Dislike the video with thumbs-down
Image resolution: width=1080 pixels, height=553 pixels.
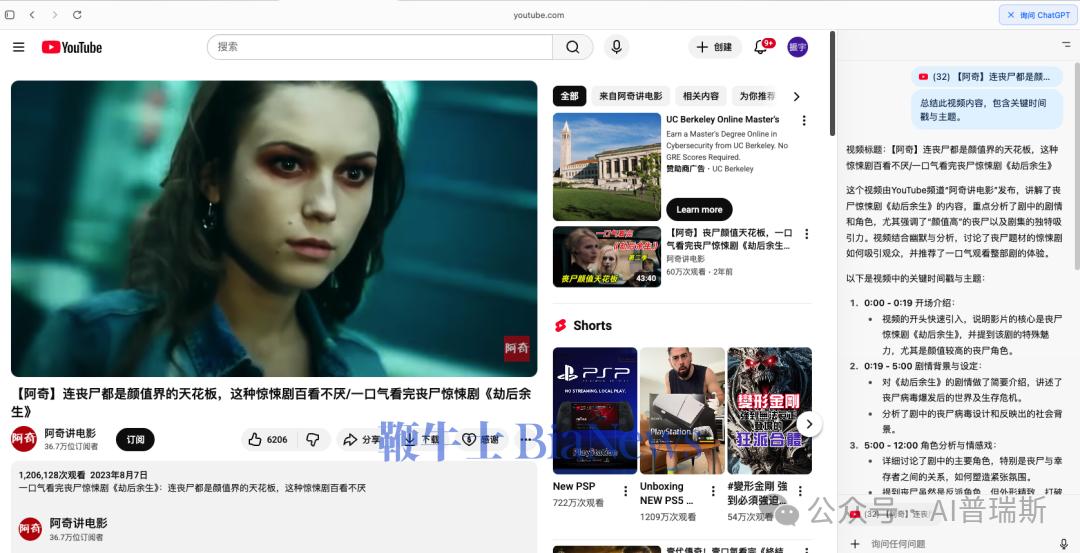point(313,439)
